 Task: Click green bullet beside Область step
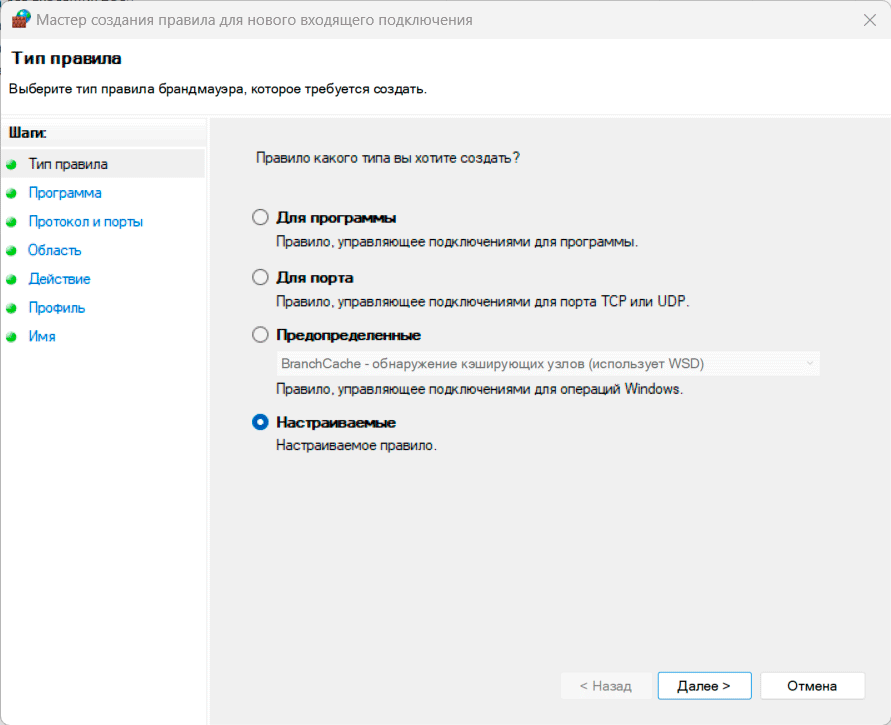[12, 251]
